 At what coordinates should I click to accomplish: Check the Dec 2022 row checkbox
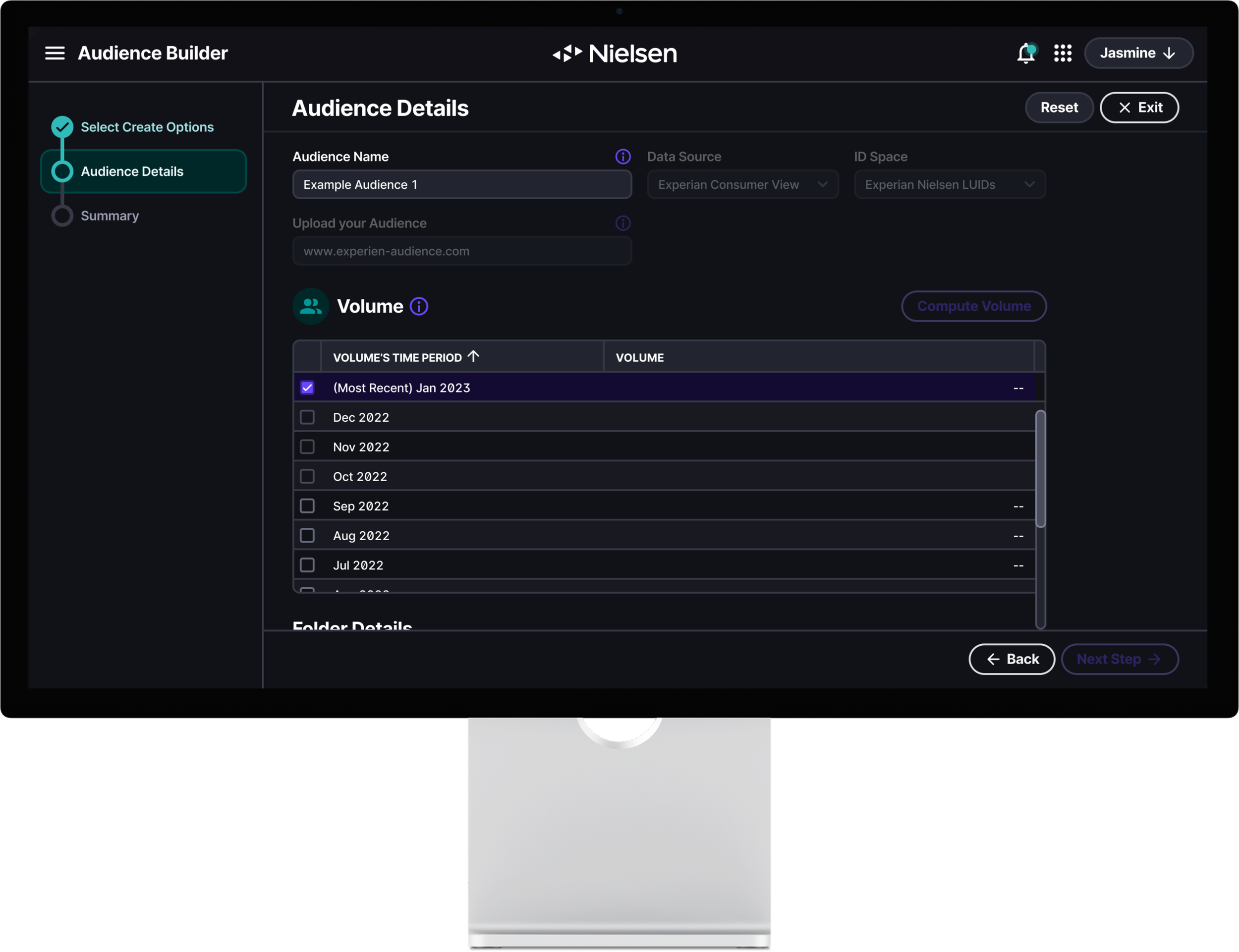pyautogui.click(x=307, y=418)
